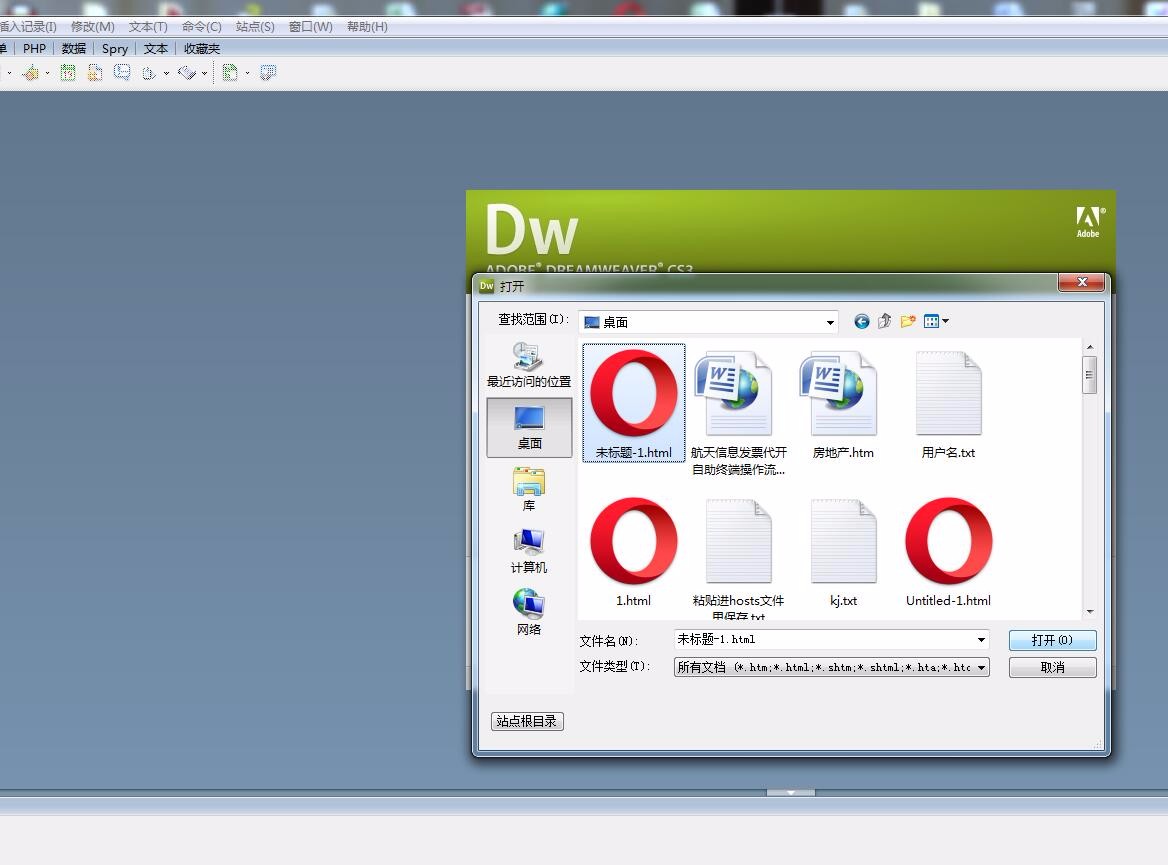Image resolution: width=1168 pixels, height=865 pixels.
Task: Open the 窗口(W) menu
Action: tap(311, 27)
